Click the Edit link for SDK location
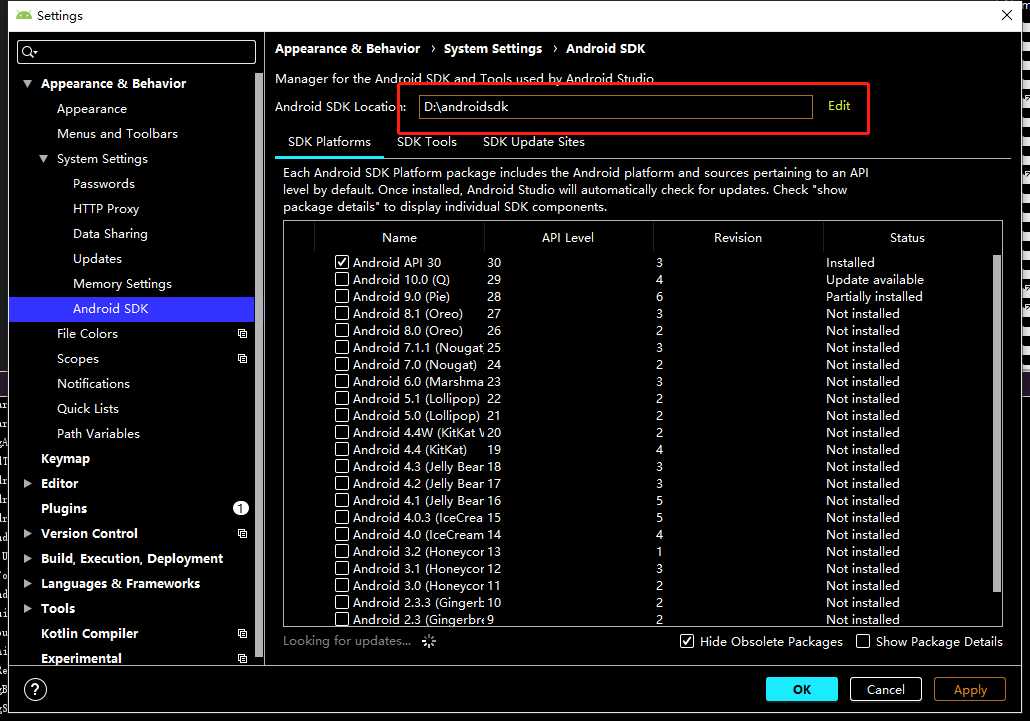This screenshot has height=721, width=1030. point(839,106)
